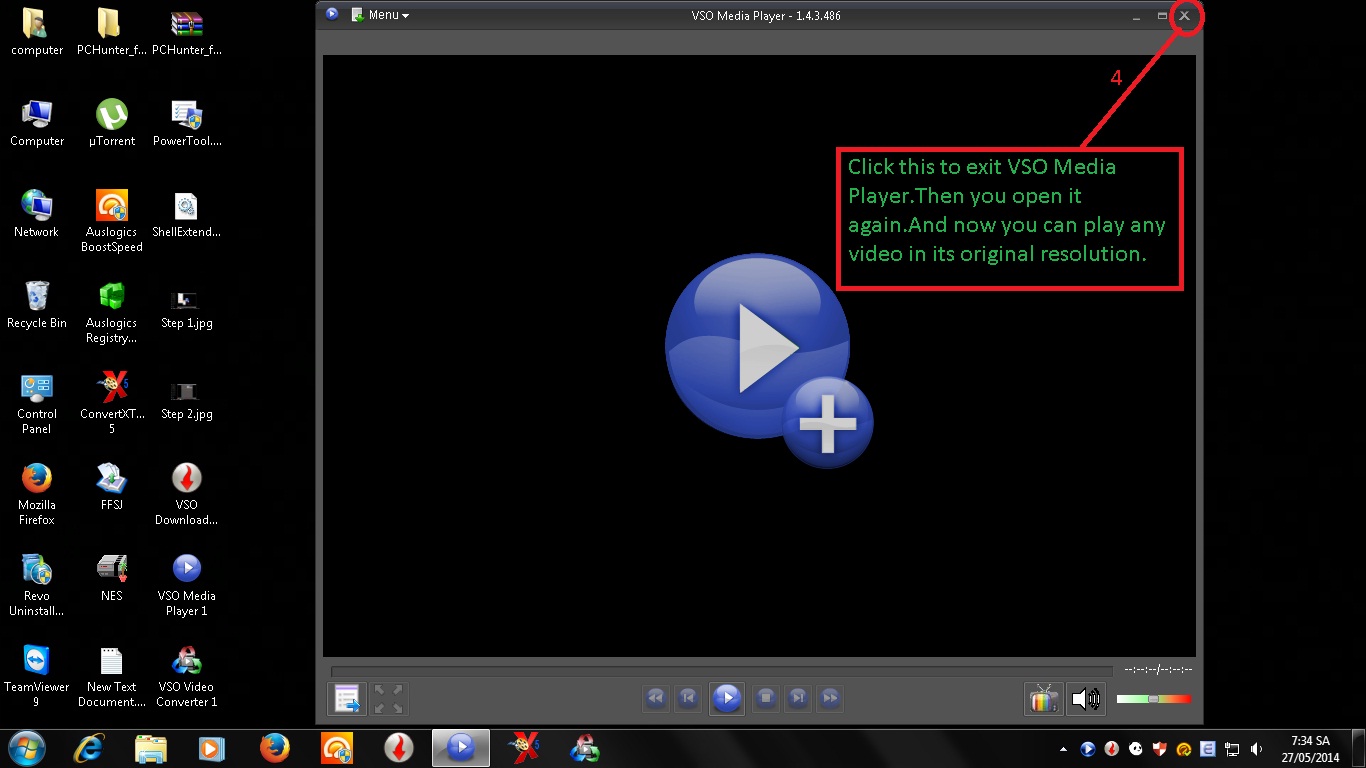The image size is (1366, 768).
Task: Select the Auslogics BoostSpeed desktop icon
Action: 111,221
